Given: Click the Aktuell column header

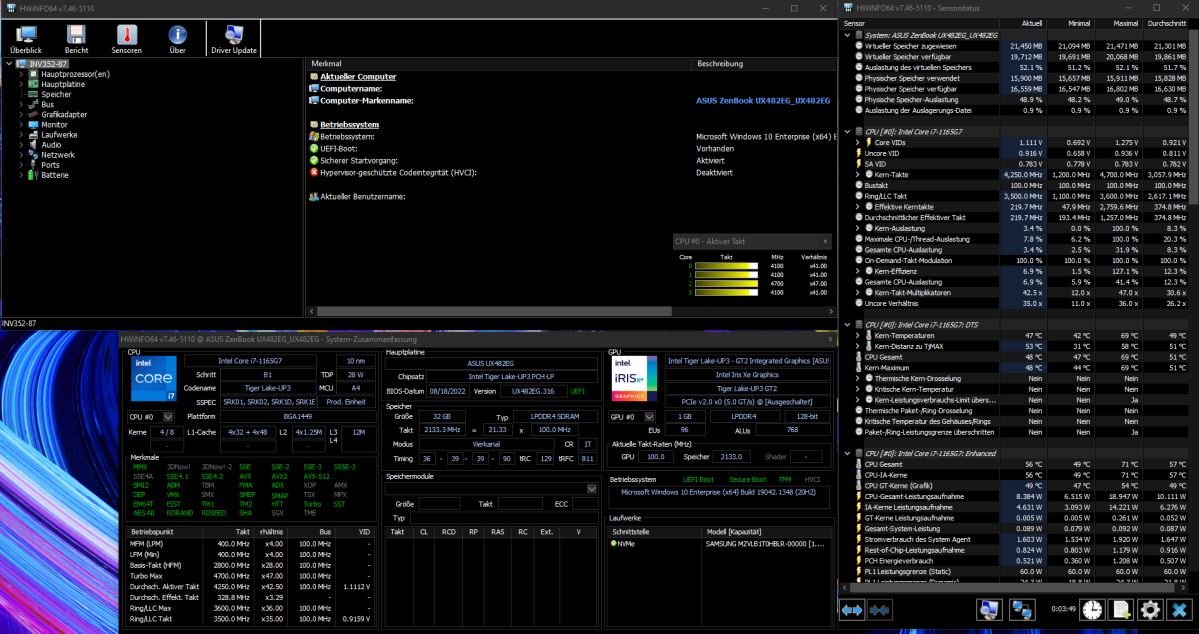Looking at the screenshot, I should click(1022, 24).
